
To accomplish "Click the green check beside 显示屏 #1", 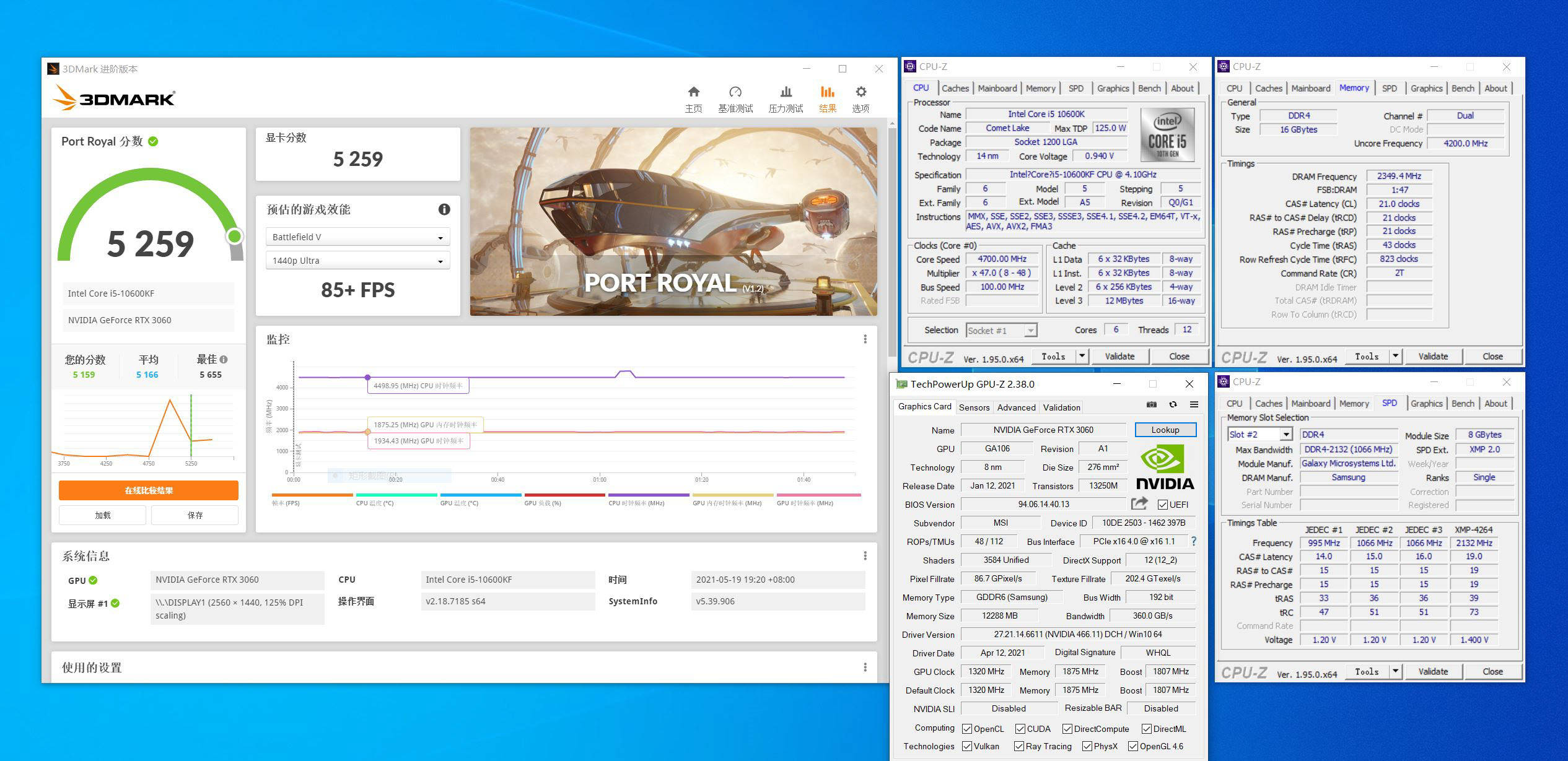I will pos(115,603).
